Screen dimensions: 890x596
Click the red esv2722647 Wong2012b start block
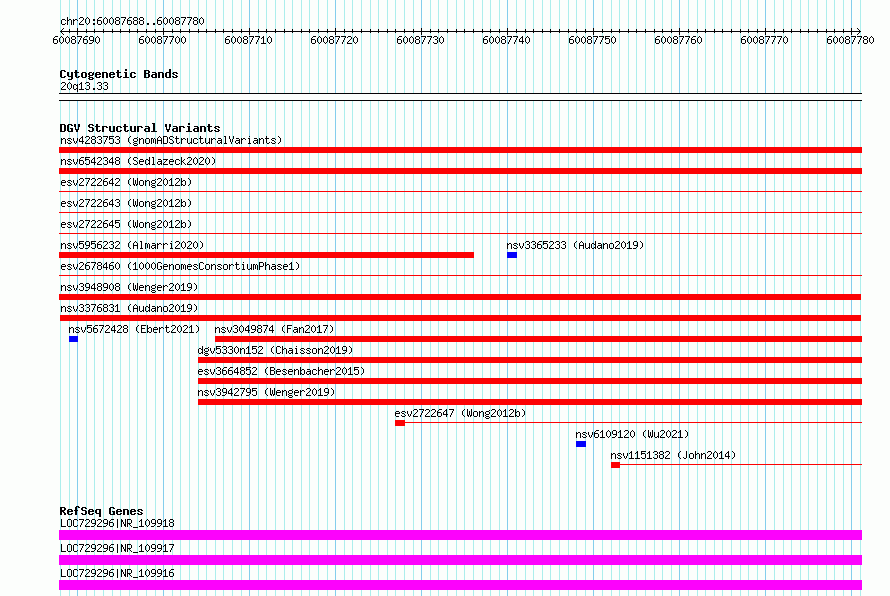tap(400, 423)
